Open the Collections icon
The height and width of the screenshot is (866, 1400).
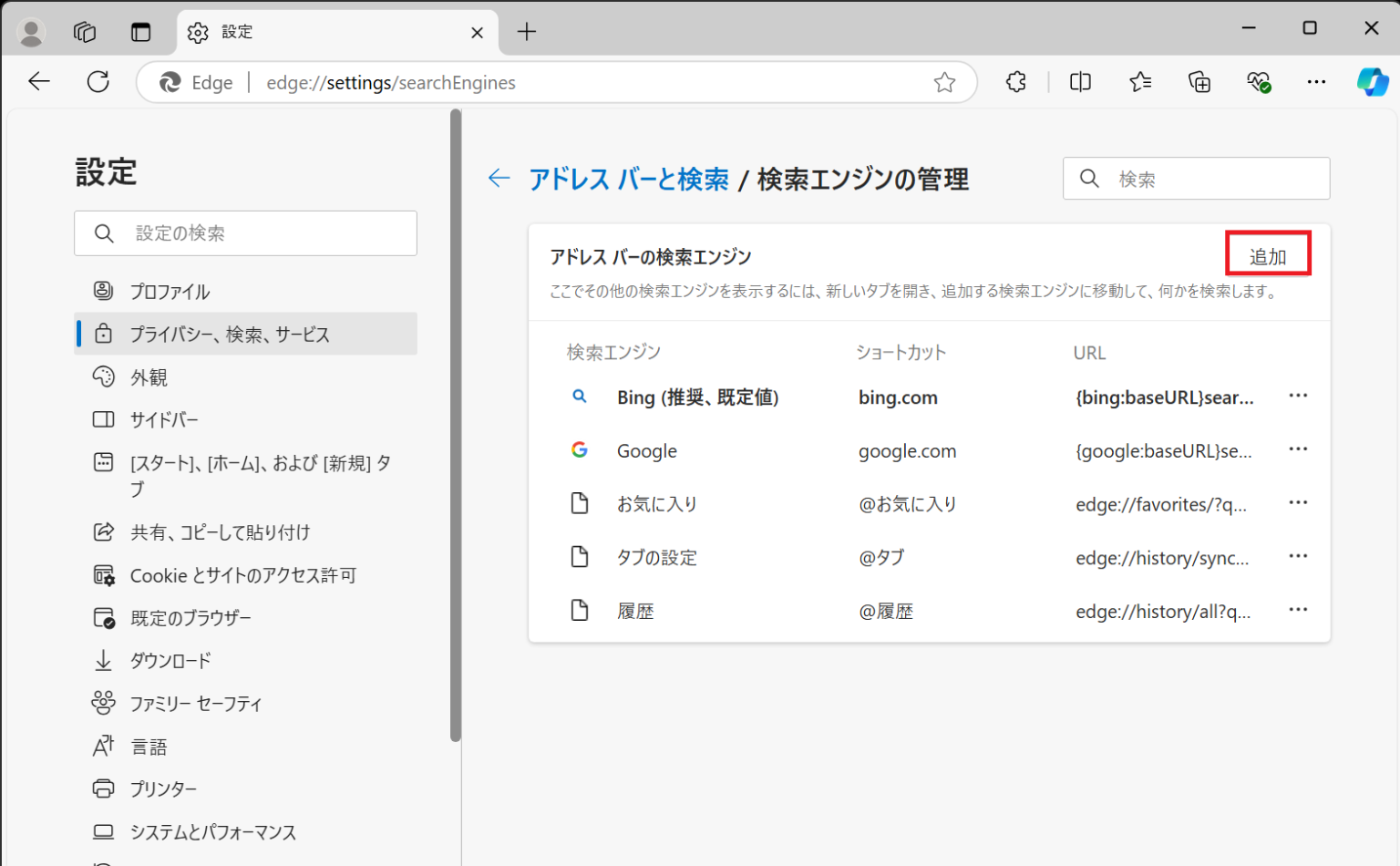tap(1199, 82)
